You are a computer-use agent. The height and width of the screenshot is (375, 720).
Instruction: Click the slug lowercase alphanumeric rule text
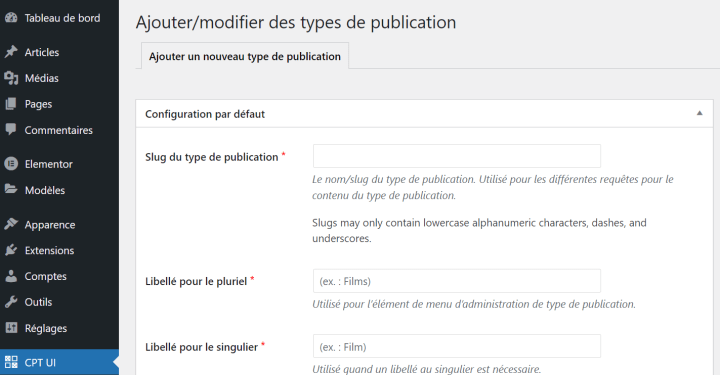tap(479, 230)
